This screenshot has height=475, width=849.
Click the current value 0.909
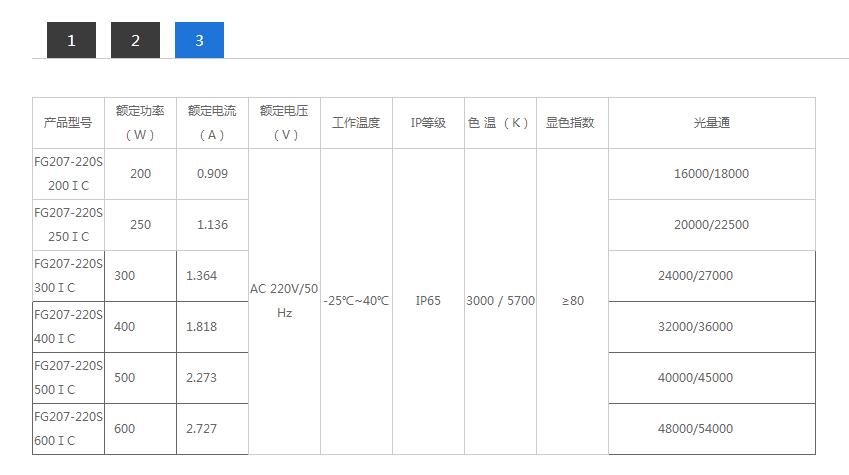(x=212, y=174)
